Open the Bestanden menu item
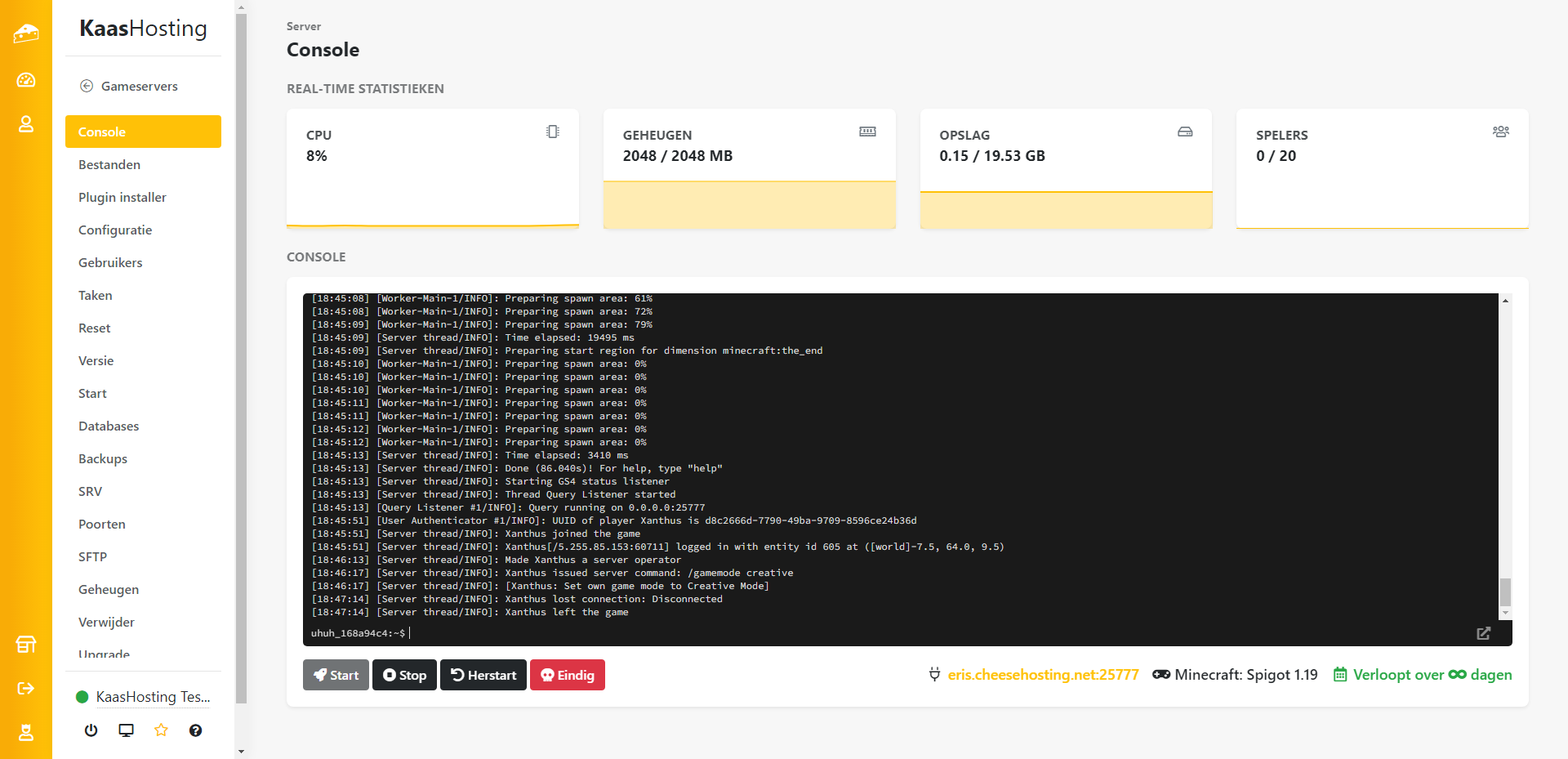Image resolution: width=1568 pixels, height=759 pixels. [109, 164]
